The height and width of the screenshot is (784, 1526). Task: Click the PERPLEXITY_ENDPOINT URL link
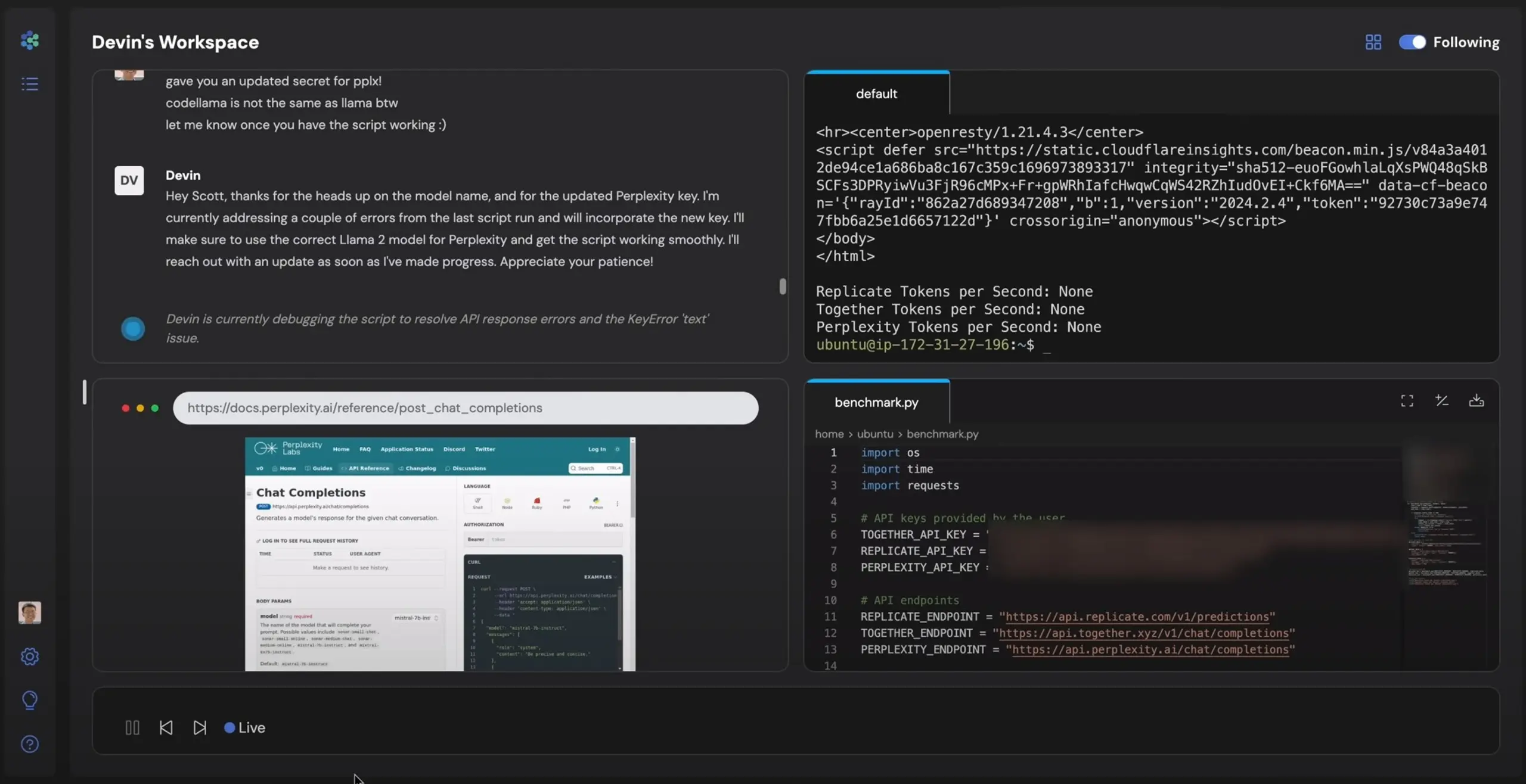(x=1150, y=650)
